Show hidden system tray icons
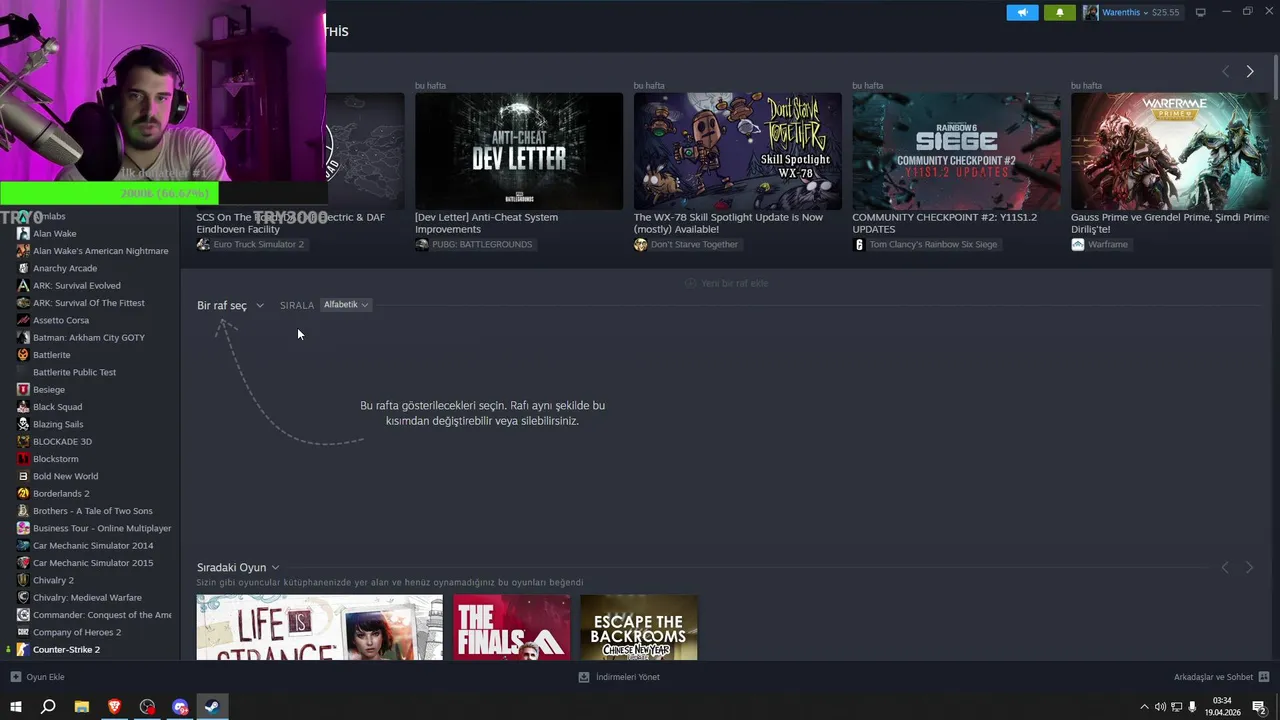The height and width of the screenshot is (720, 1280). [1144, 707]
